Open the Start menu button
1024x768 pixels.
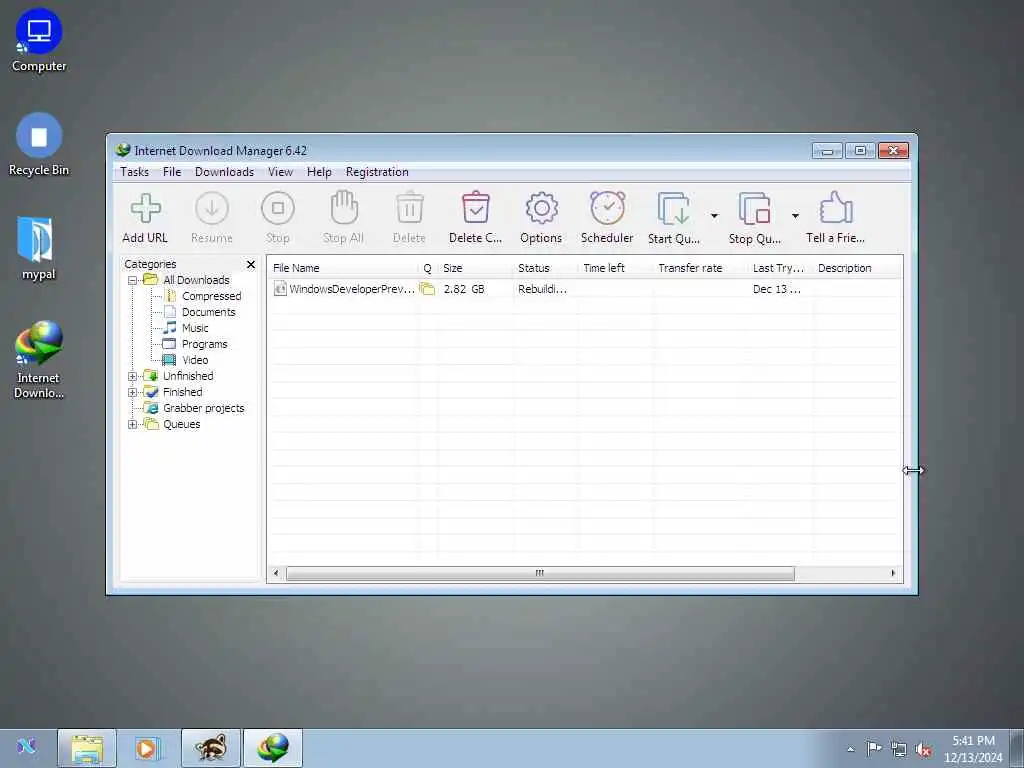pos(26,746)
